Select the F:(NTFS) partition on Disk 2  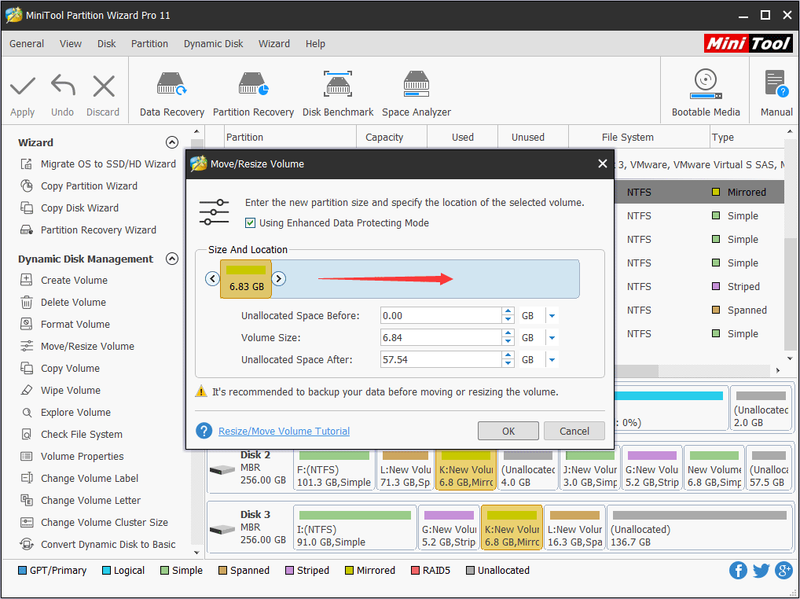tap(334, 469)
